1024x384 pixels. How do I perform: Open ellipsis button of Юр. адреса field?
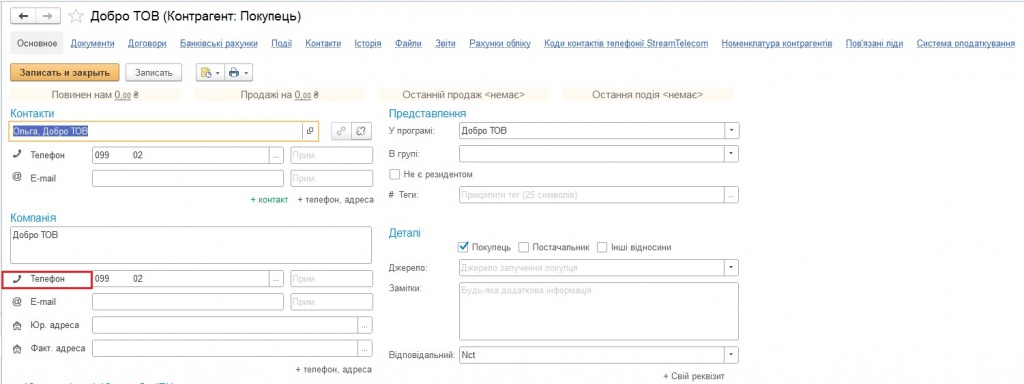coord(365,325)
